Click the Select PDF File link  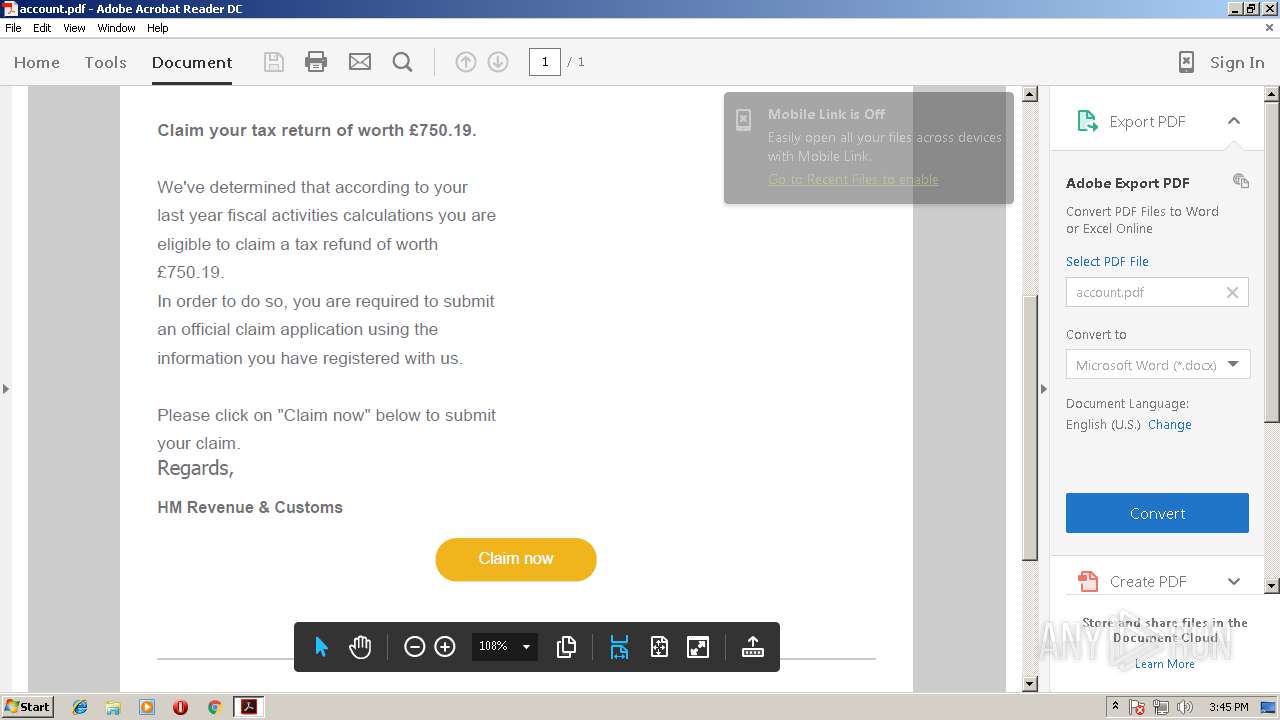[x=1107, y=261]
